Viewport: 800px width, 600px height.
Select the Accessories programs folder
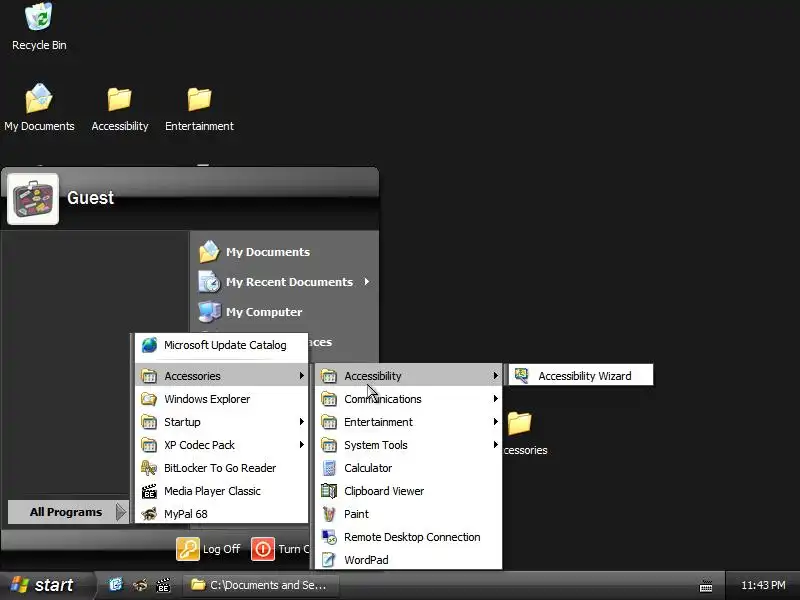pyautogui.click(x=221, y=376)
